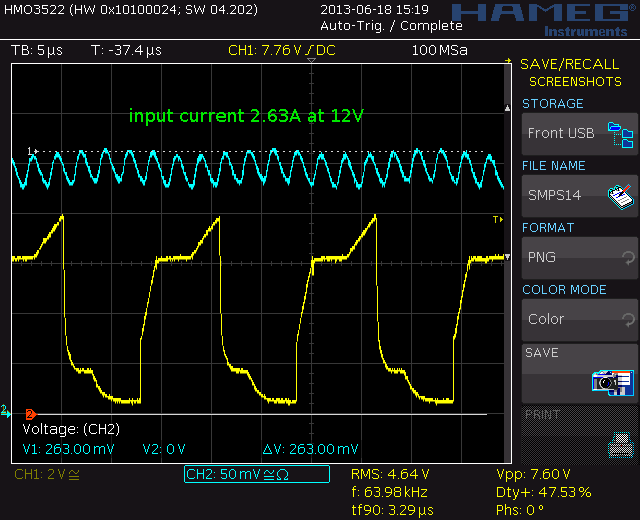Viewport: 640px width, 520px height.
Task: Click the V2: 0 V cursor value
Action: [164, 449]
